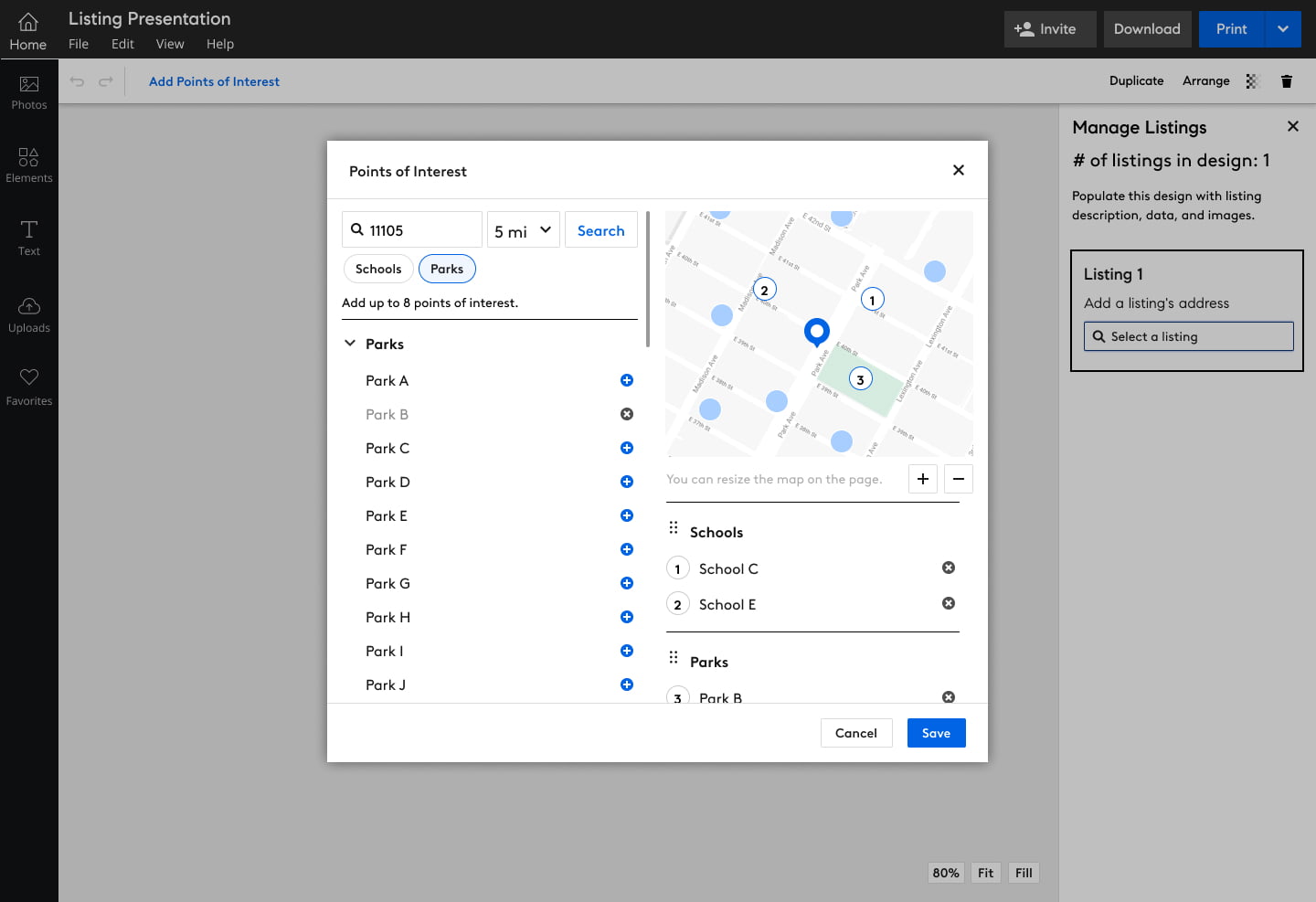Open the File menu
The image size is (1316, 902).
tap(79, 44)
